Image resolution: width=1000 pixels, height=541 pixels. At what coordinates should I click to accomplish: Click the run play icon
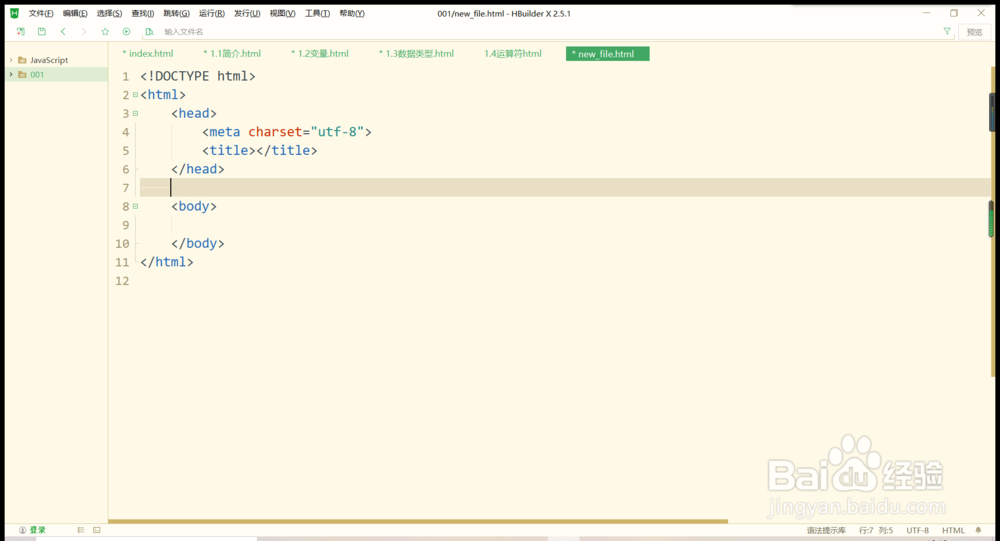[126, 31]
